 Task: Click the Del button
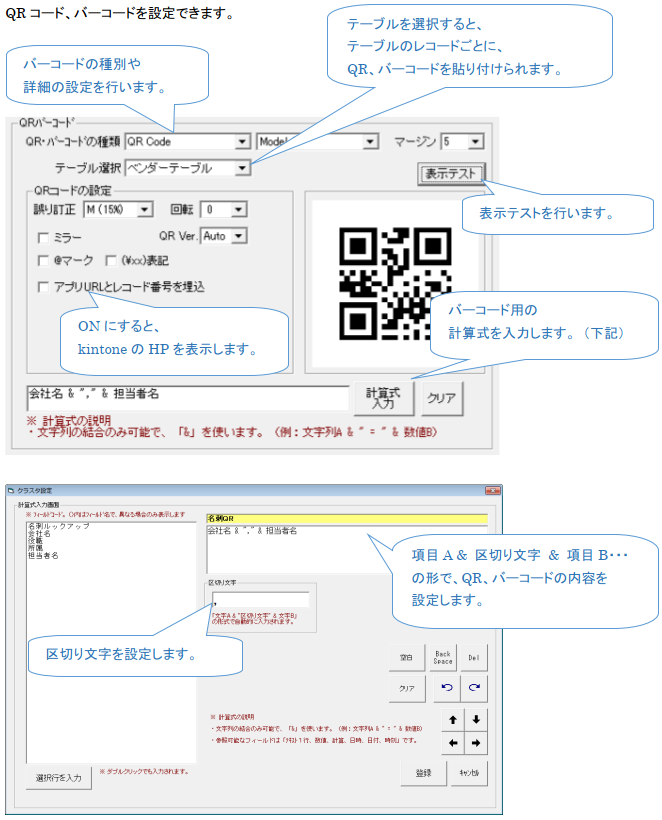[473, 658]
